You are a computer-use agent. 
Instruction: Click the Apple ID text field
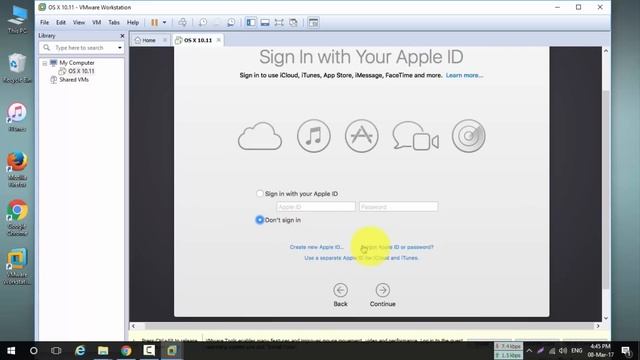coord(316,207)
